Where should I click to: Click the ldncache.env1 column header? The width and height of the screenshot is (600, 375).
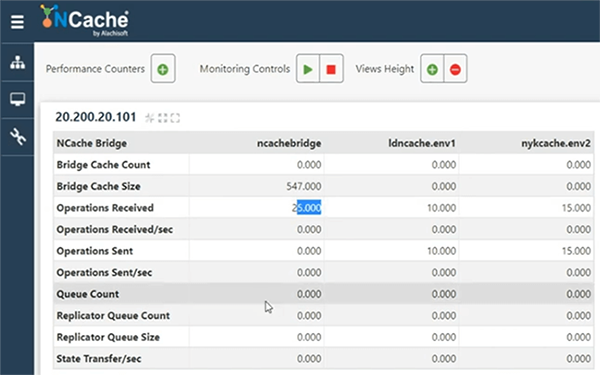(422, 143)
